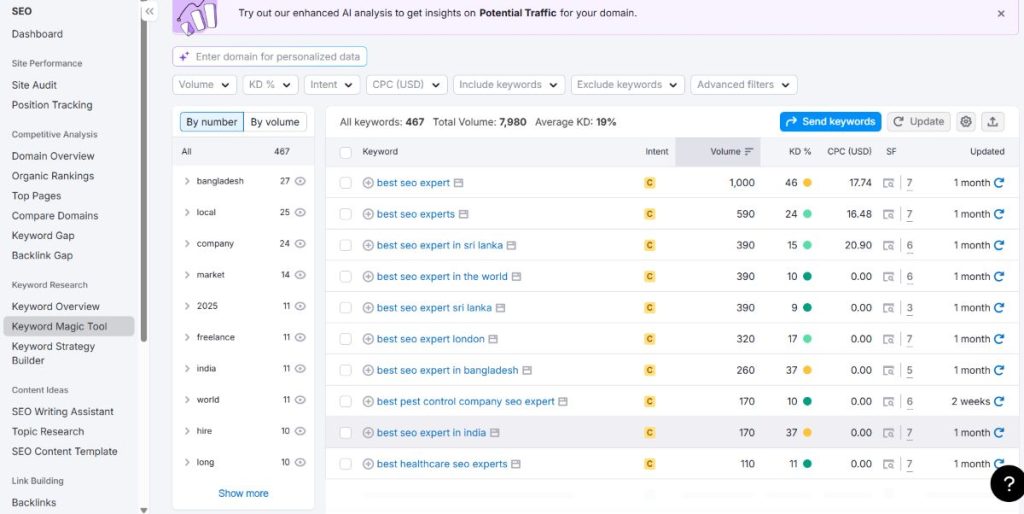1024x514 pixels.
Task: Add 'best seo expert sri lanka' plus icon
Action: (x=368, y=308)
